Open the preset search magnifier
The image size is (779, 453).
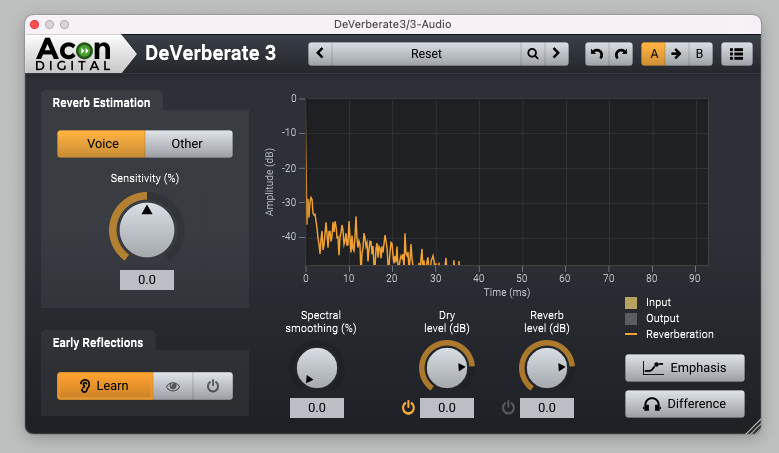[533, 54]
